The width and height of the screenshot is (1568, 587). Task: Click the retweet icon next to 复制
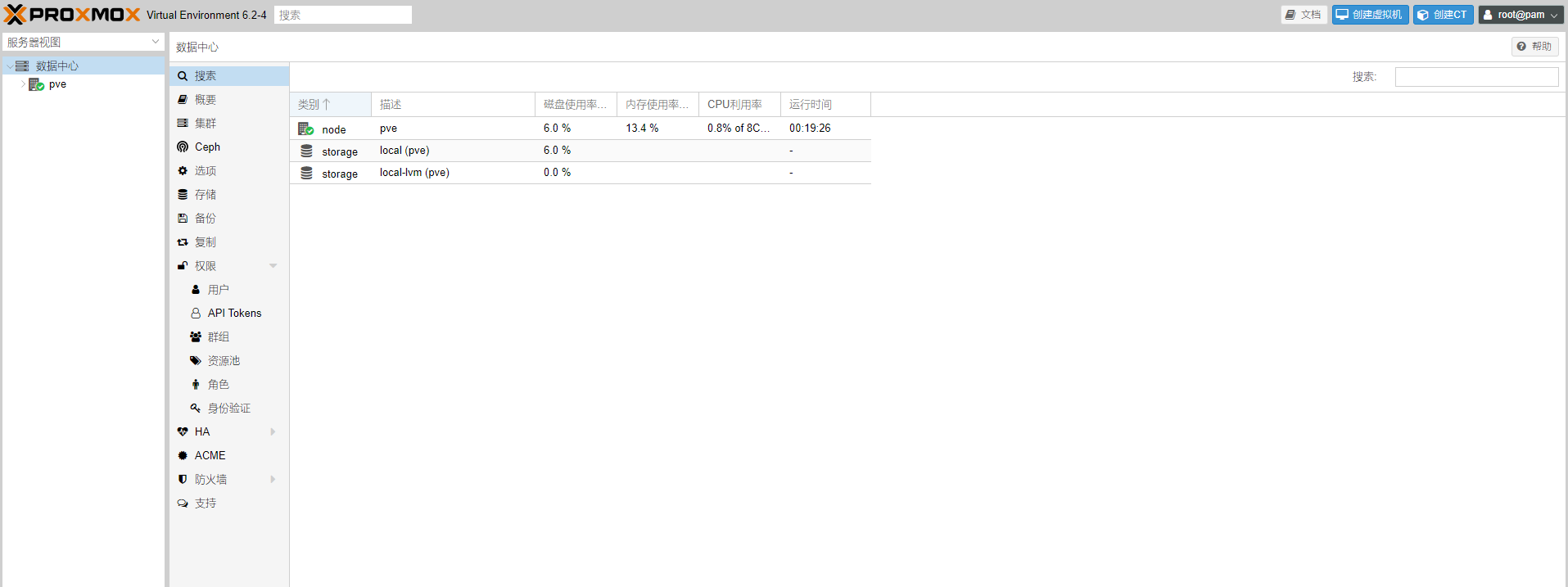click(183, 242)
